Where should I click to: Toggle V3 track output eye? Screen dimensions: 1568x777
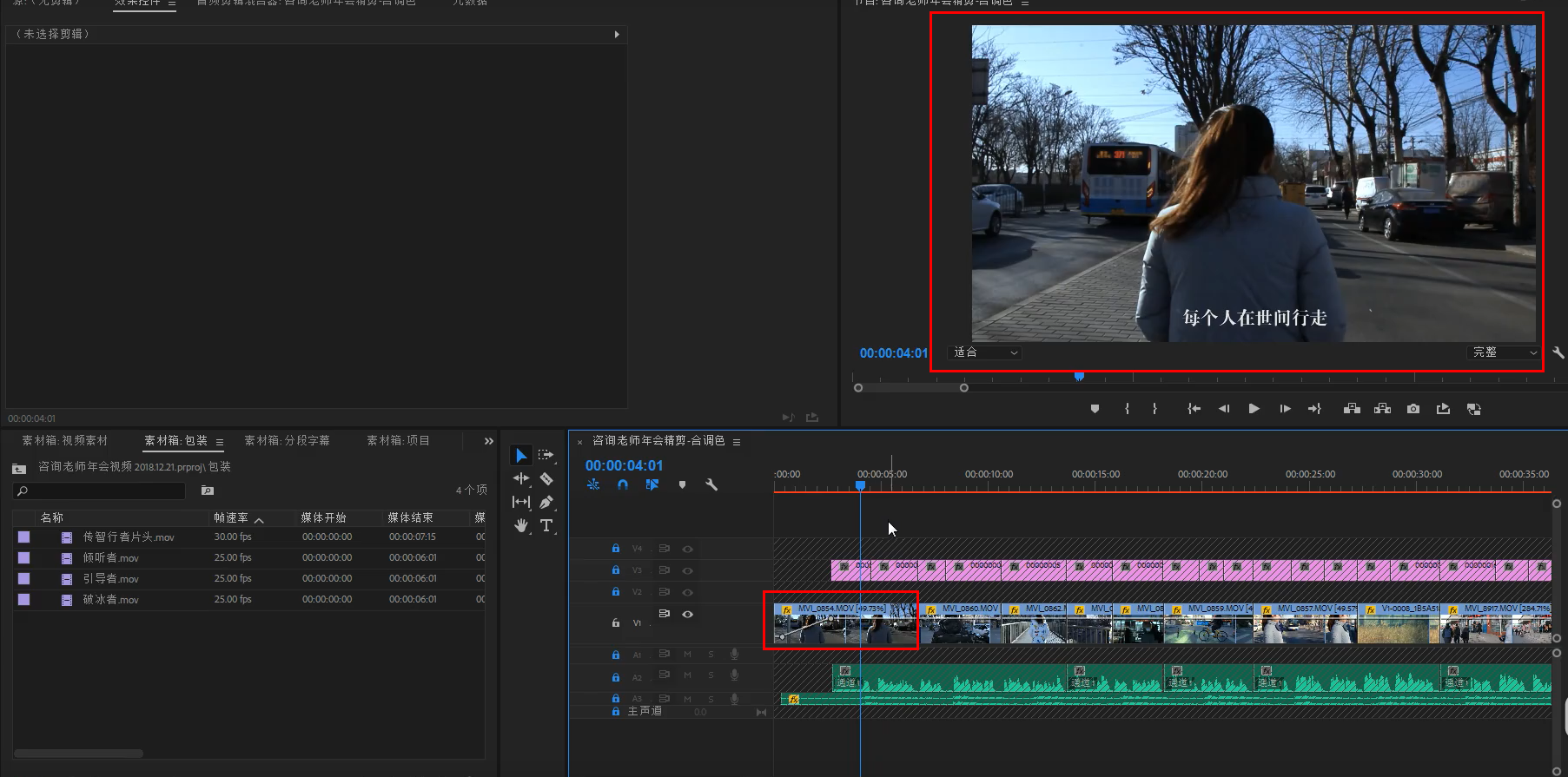click(687, 570)
